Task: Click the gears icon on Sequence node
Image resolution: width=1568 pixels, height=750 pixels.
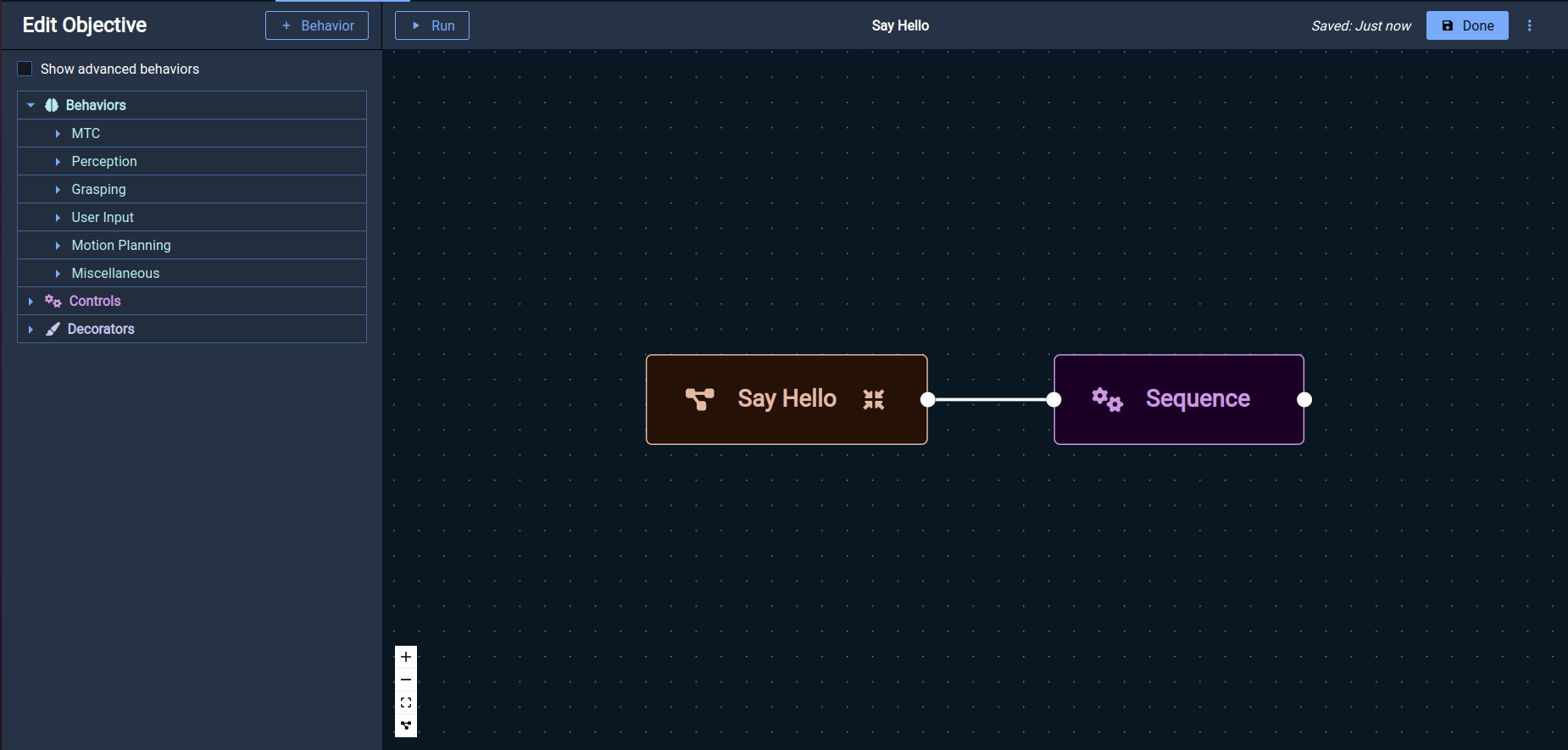Action: (1107, 399)
